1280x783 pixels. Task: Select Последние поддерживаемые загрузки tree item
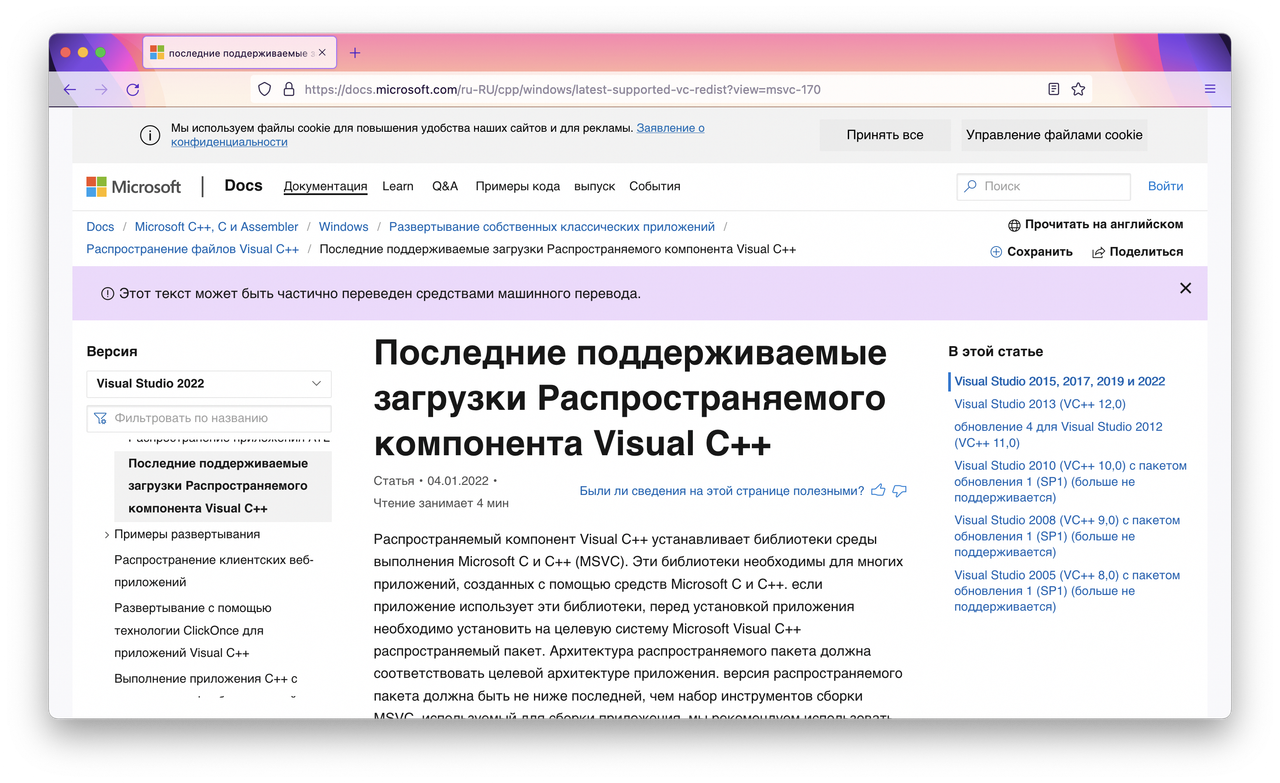tap(223, 486)
